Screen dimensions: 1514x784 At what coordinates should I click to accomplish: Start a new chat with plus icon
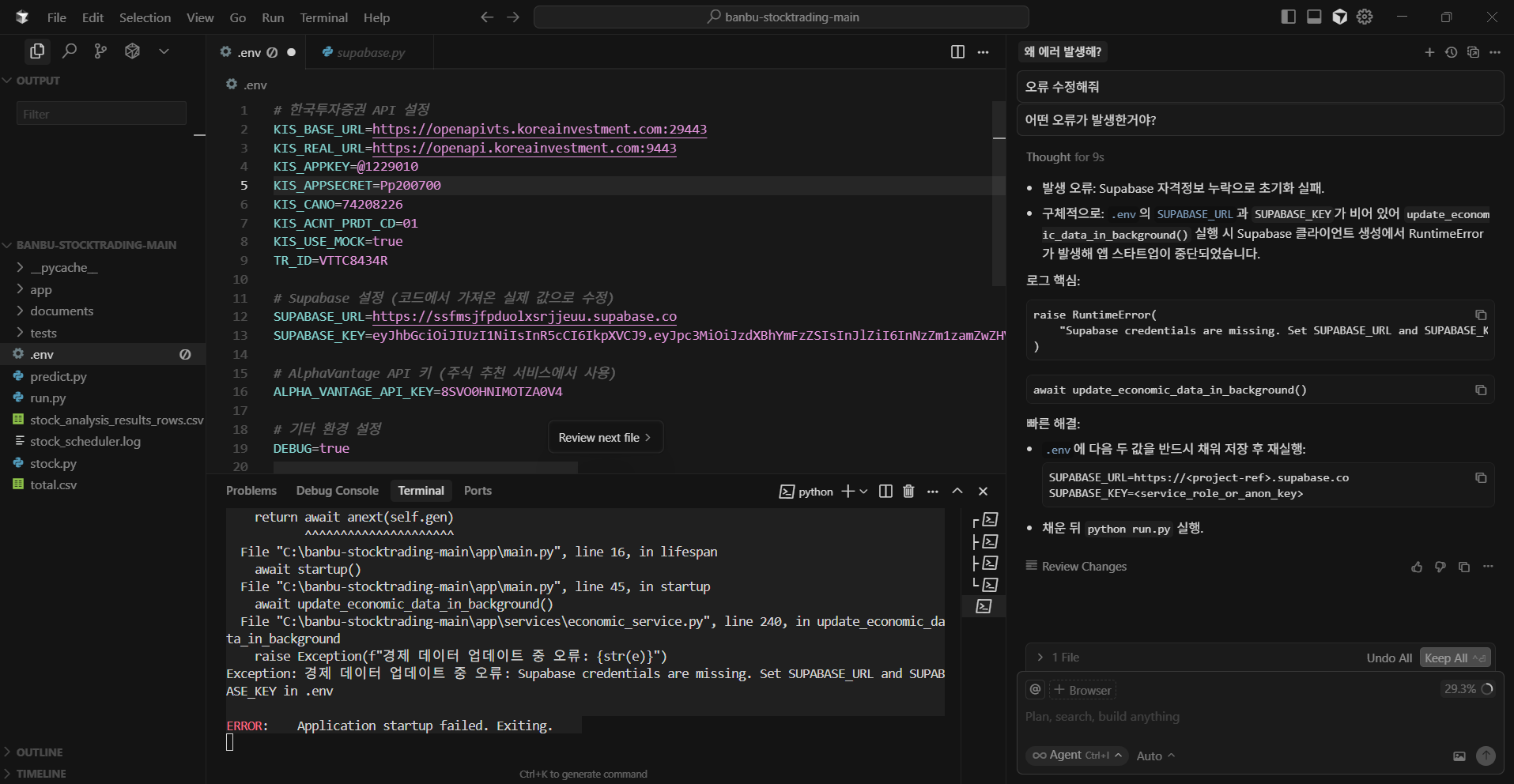[1429, 52]
